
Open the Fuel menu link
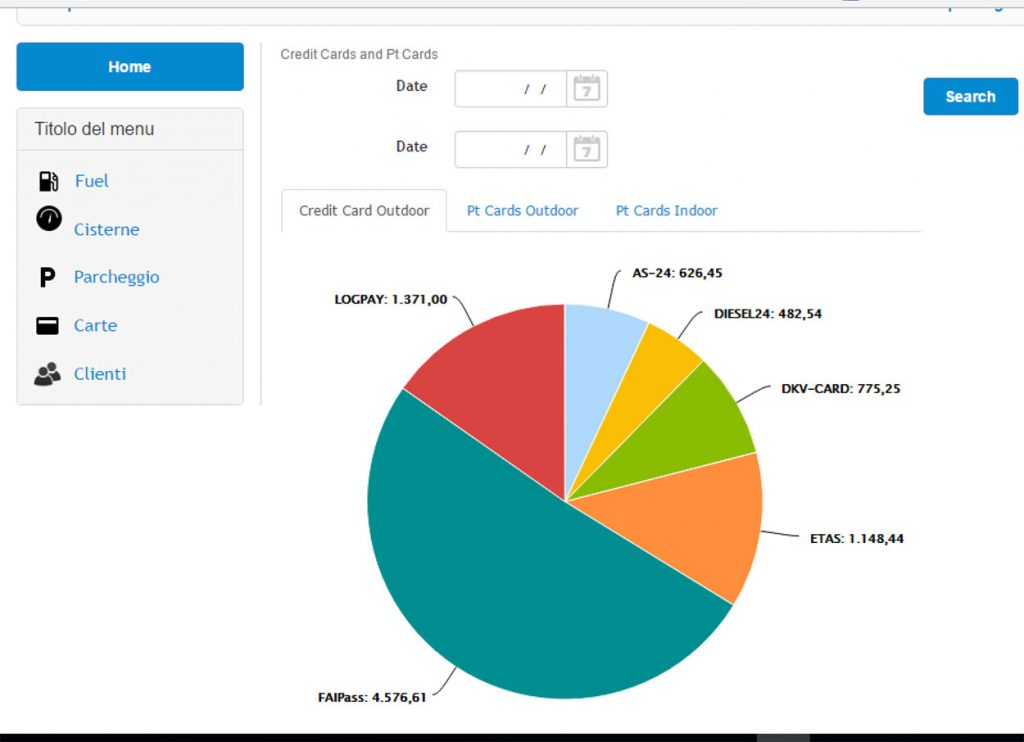[x=91, y=181]
